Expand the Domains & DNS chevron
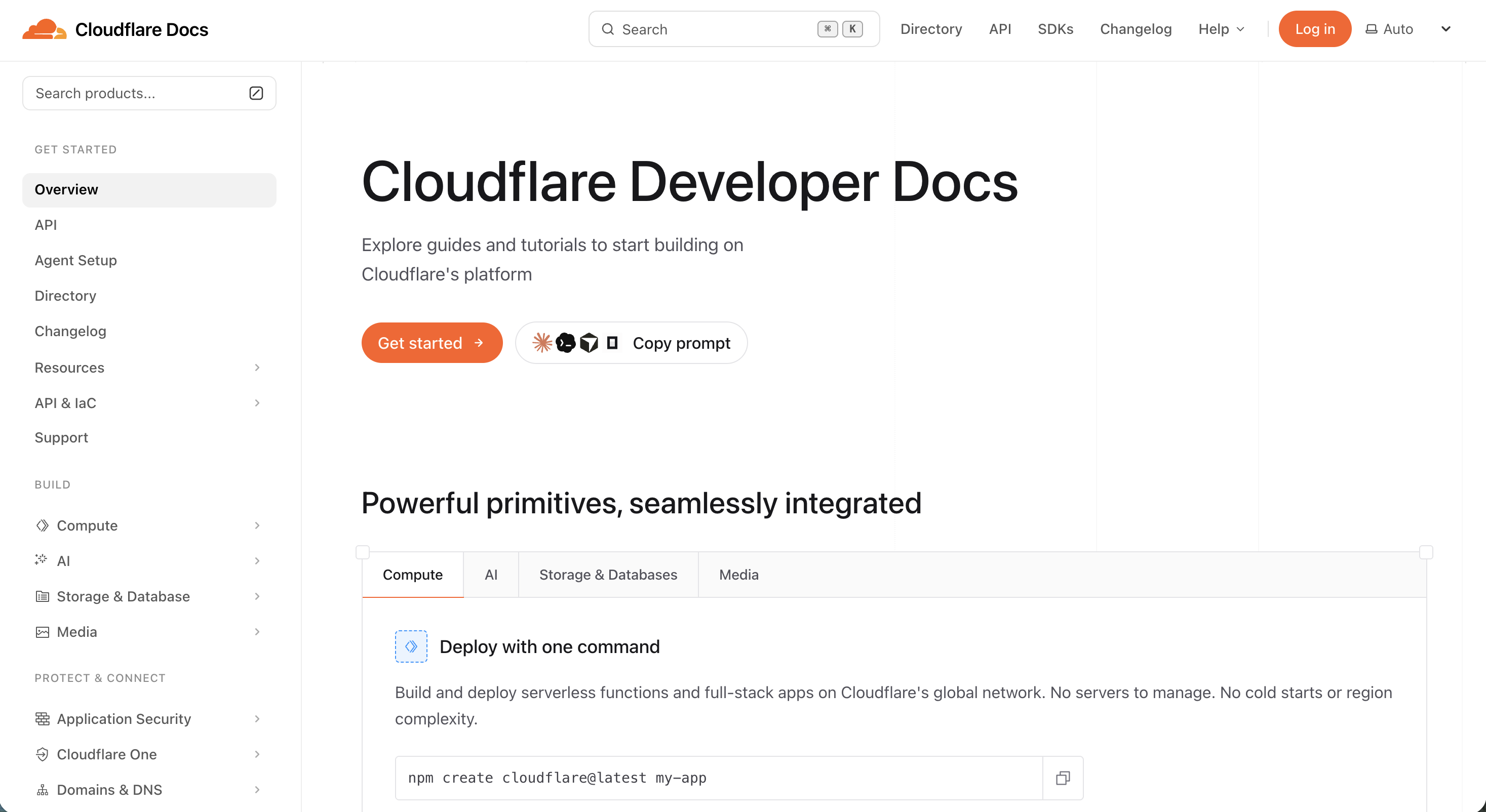 [257, 790]
